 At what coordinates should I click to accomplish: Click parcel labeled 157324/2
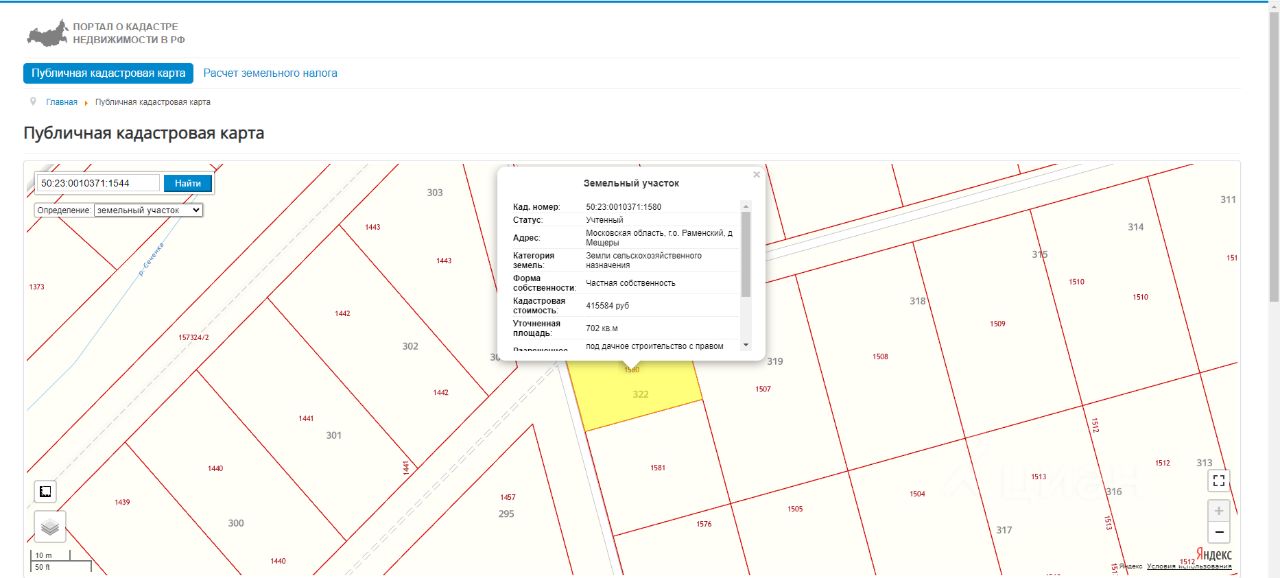tap(193, 337)
